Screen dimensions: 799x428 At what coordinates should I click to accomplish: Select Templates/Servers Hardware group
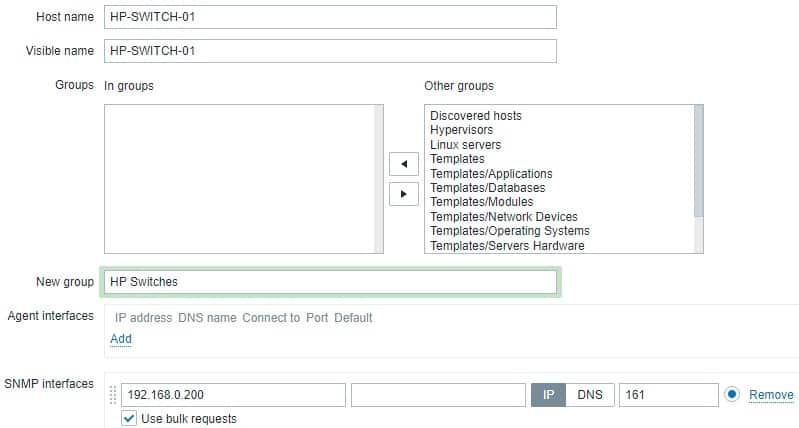pos(507,246)
